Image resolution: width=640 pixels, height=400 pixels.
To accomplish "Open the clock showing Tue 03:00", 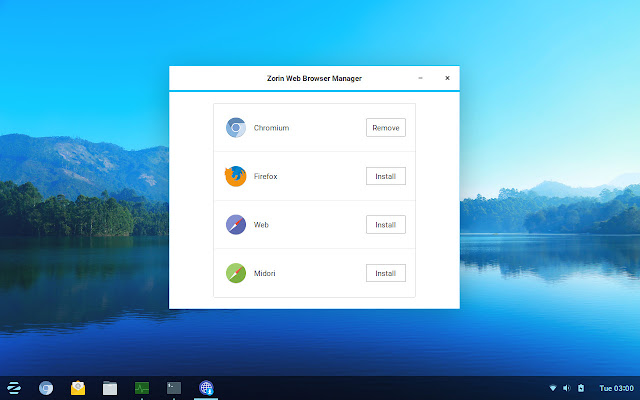I will click(x=616, y=388).
